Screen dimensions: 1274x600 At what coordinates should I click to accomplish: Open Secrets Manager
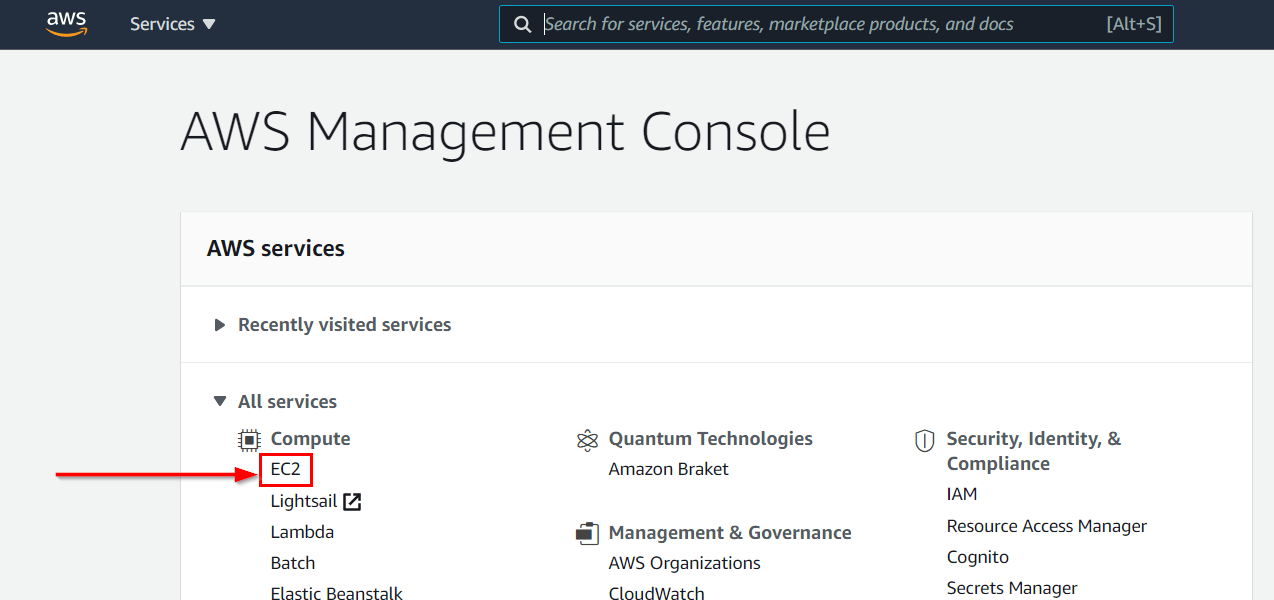pos(1011,588)
